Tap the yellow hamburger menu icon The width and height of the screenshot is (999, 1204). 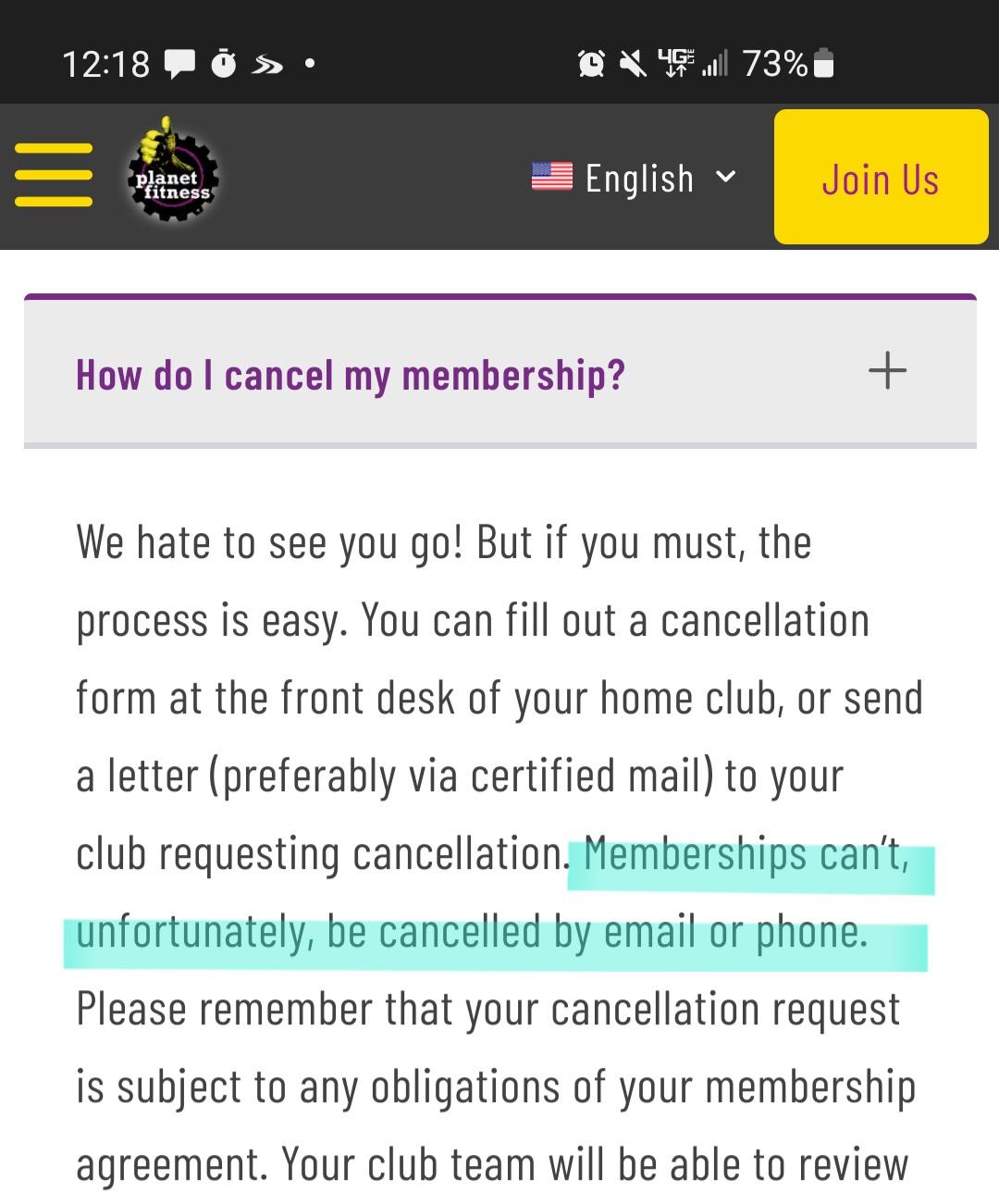point(53,174)
